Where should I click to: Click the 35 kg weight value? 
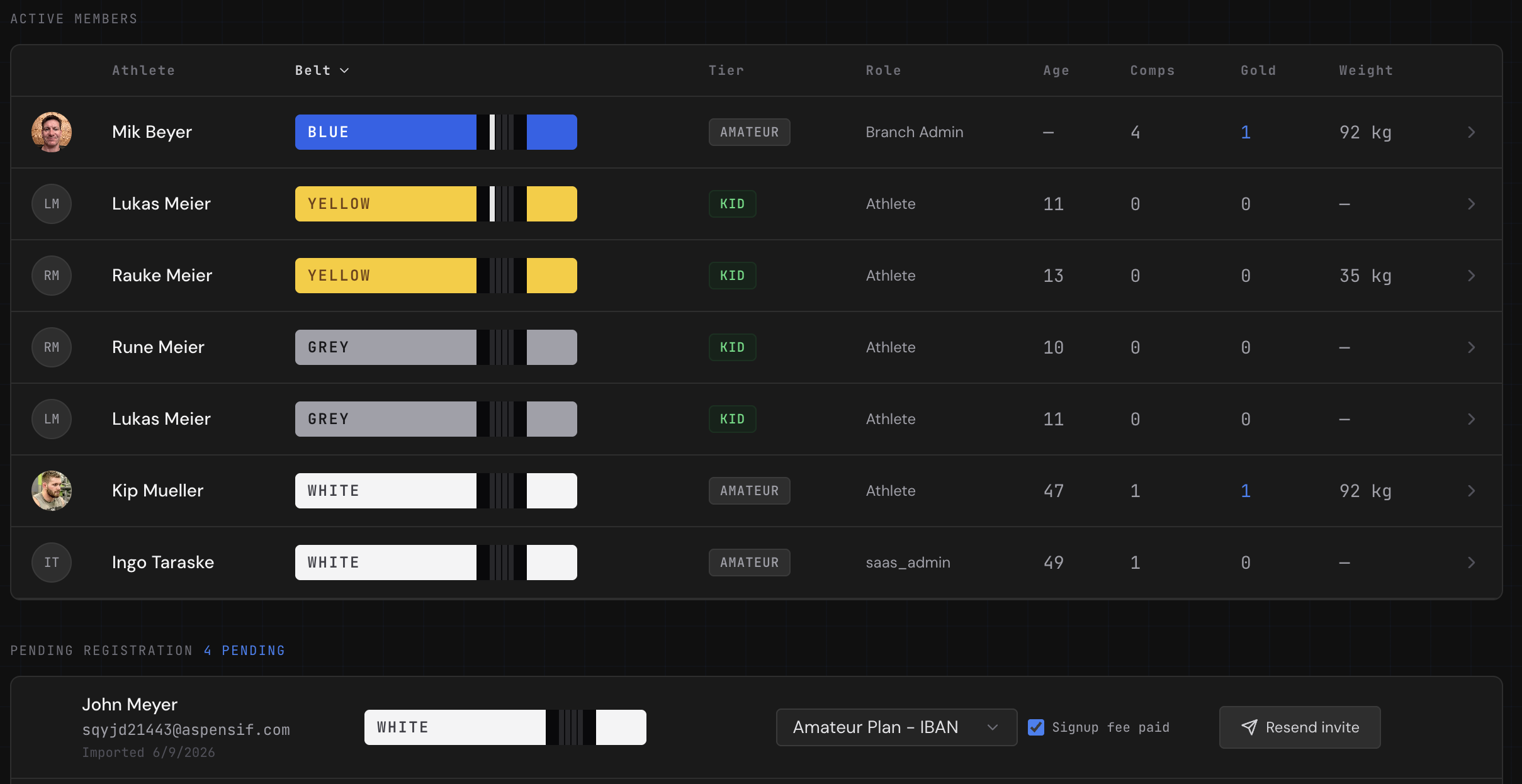point(1365,276)
